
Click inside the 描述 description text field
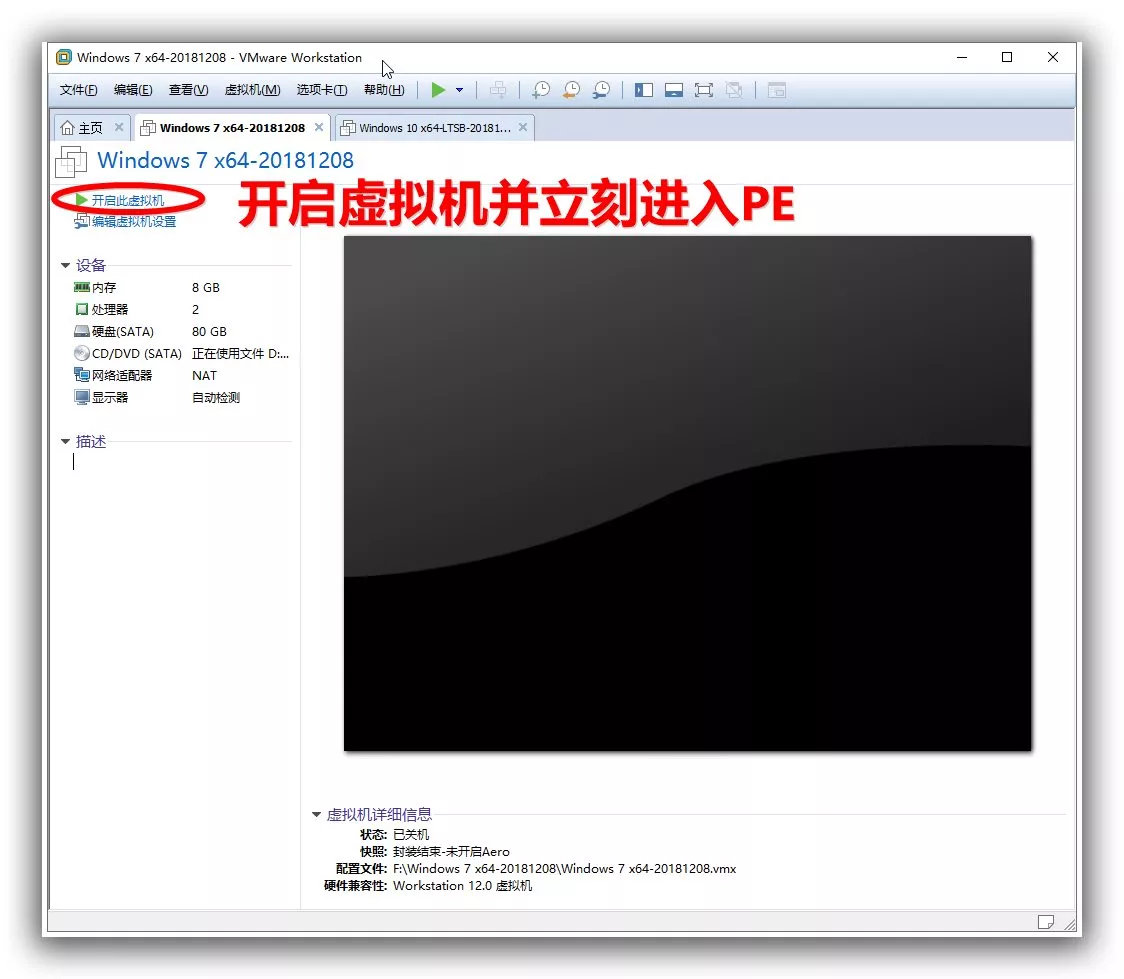coord(181,462)
